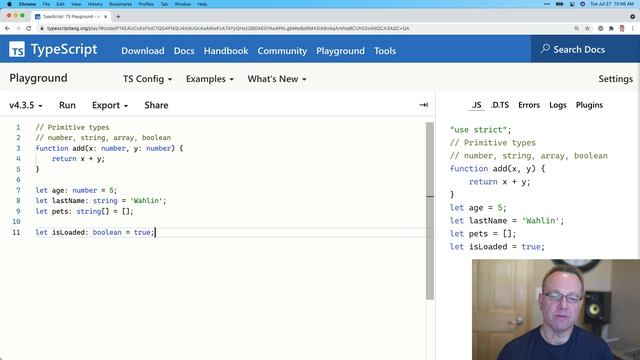Click the editor vertical scrollbar
Viewport: 640px width, 360px height.
click(x=430, y=211)
